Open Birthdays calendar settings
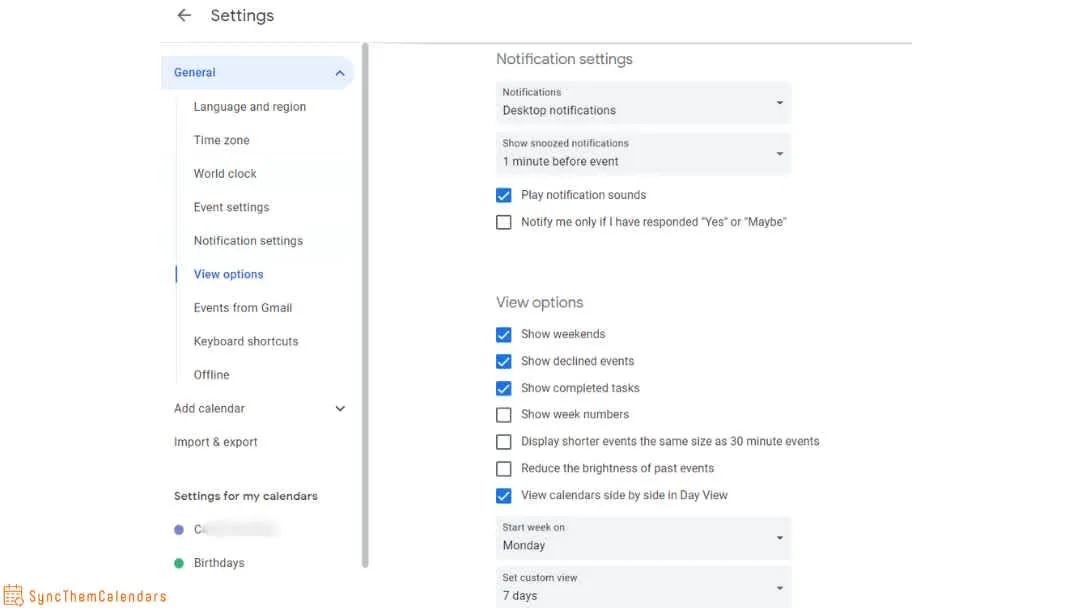This screenshot has width=1080, height=608. click(x=219, y=563)
